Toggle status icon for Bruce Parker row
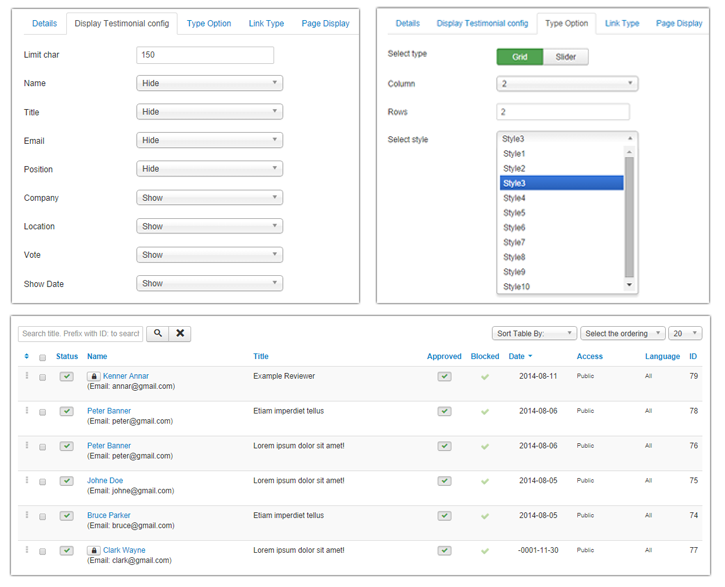 click(67, 515)
